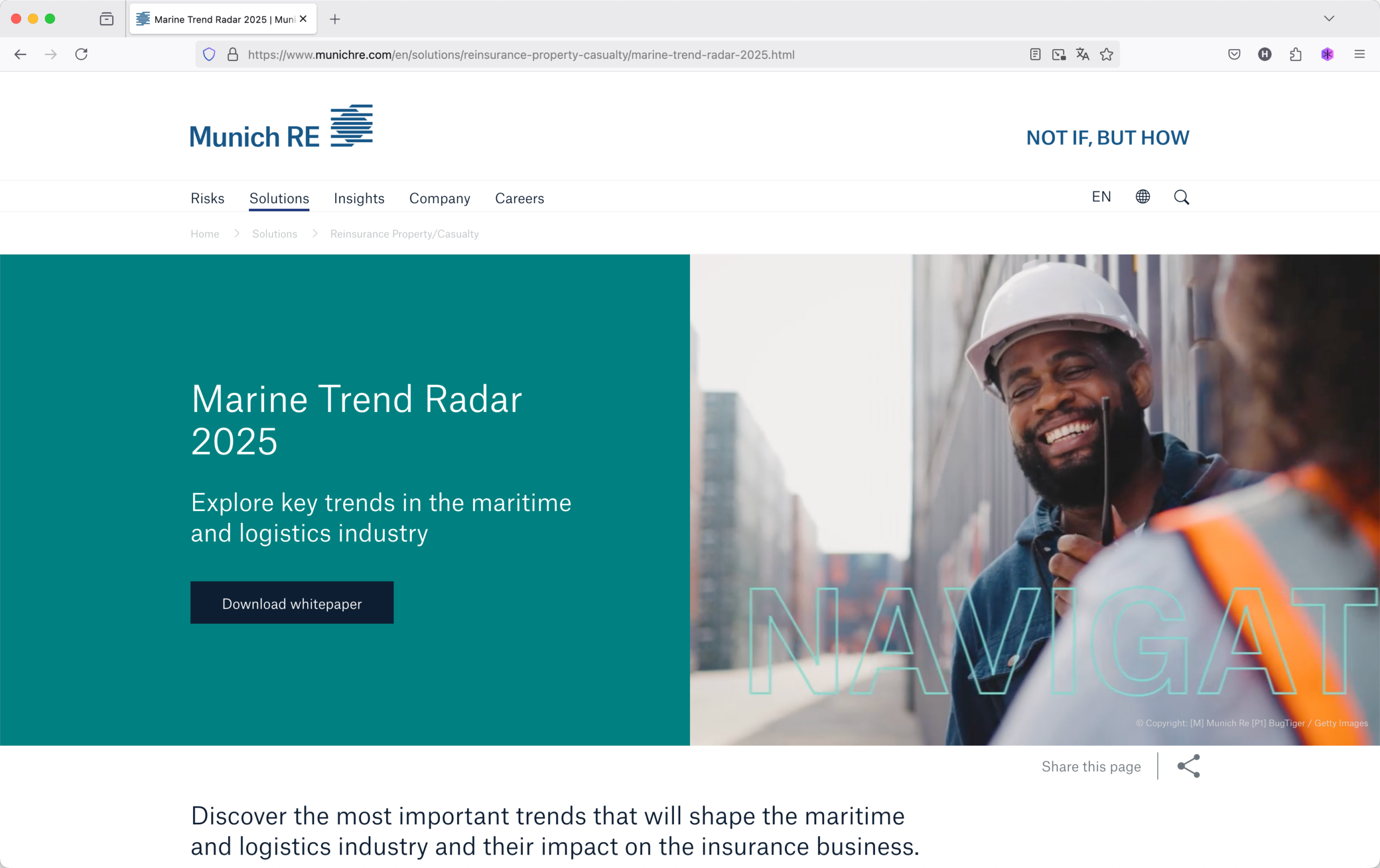The width and height of the screenshot is (1380, 868).
Task: Select the Solutions navigation item
Action: (279, 198)
